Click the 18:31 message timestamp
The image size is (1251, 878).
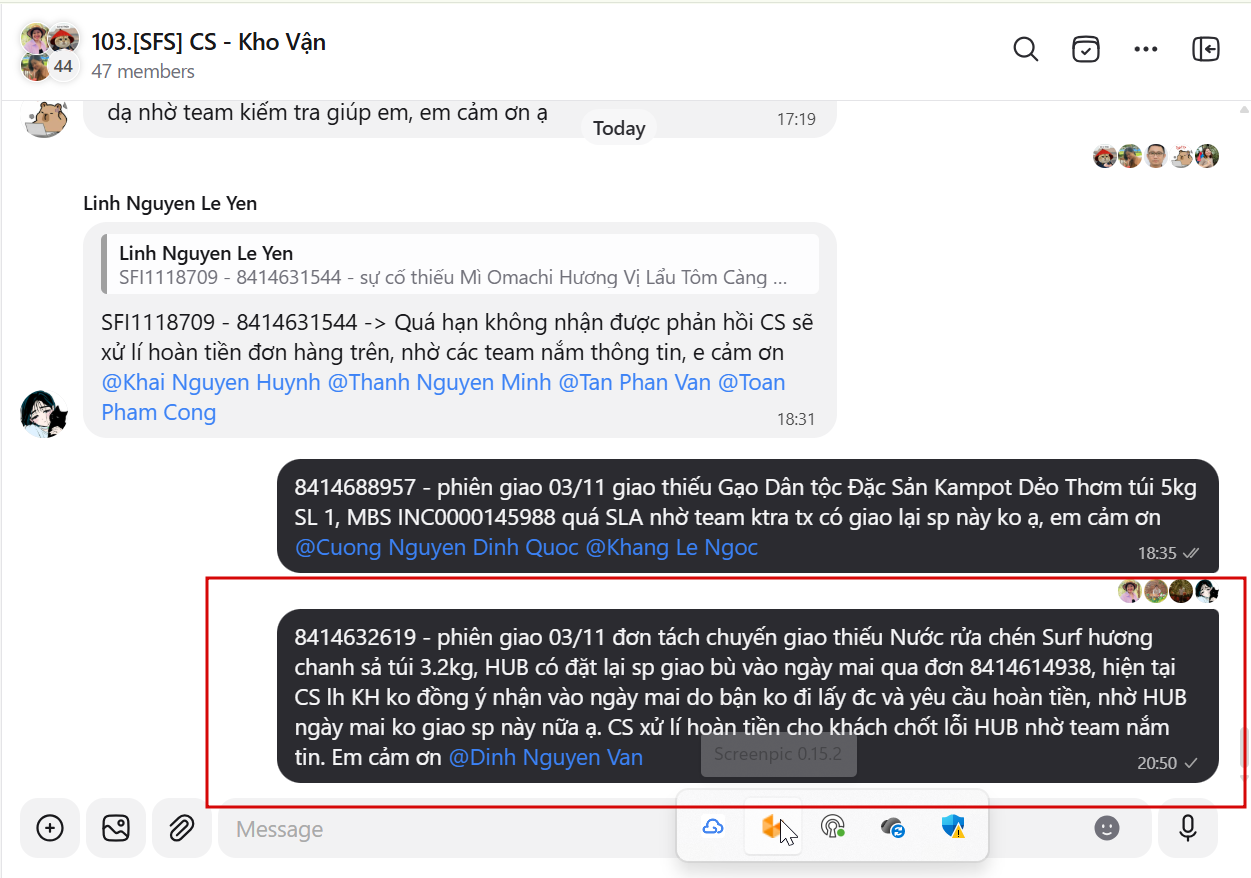click(796, 419)
